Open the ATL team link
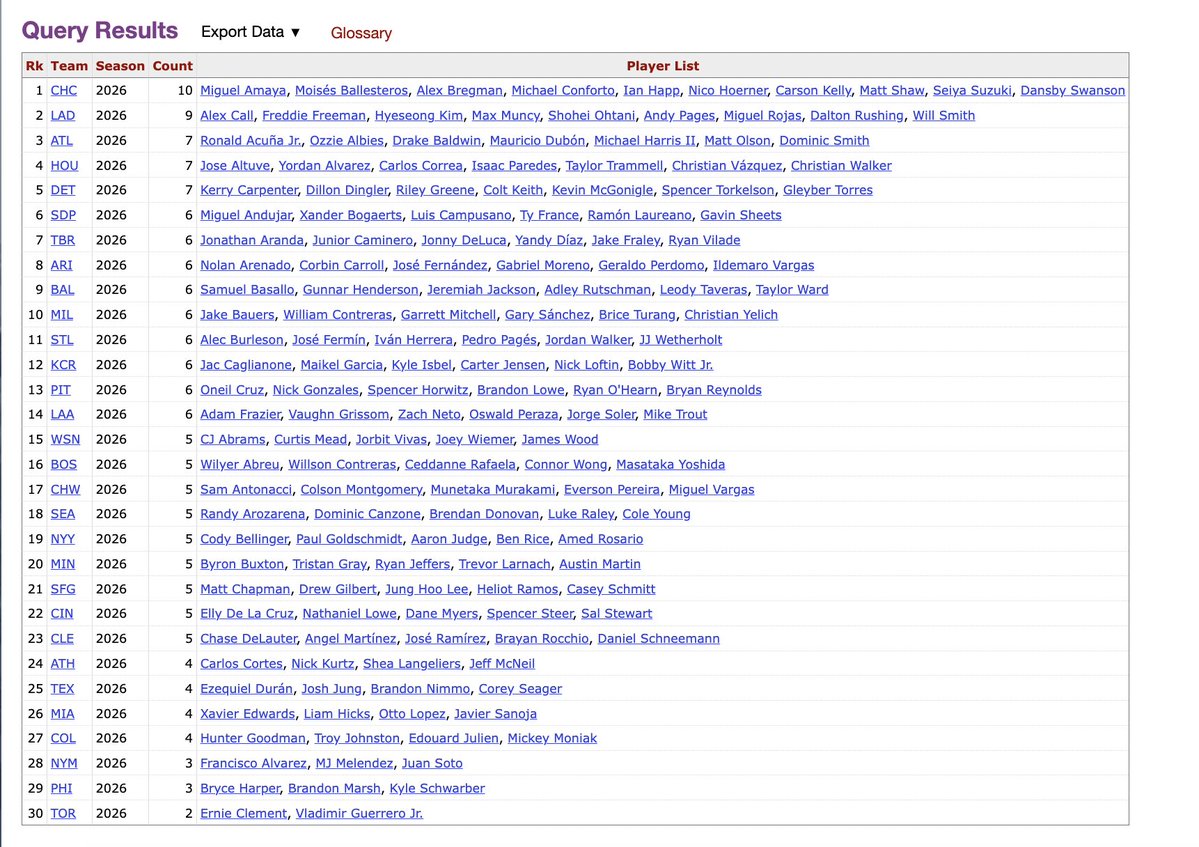Image resolution: width=1199 pixels, height=847 pixels. tap(62, 141)
